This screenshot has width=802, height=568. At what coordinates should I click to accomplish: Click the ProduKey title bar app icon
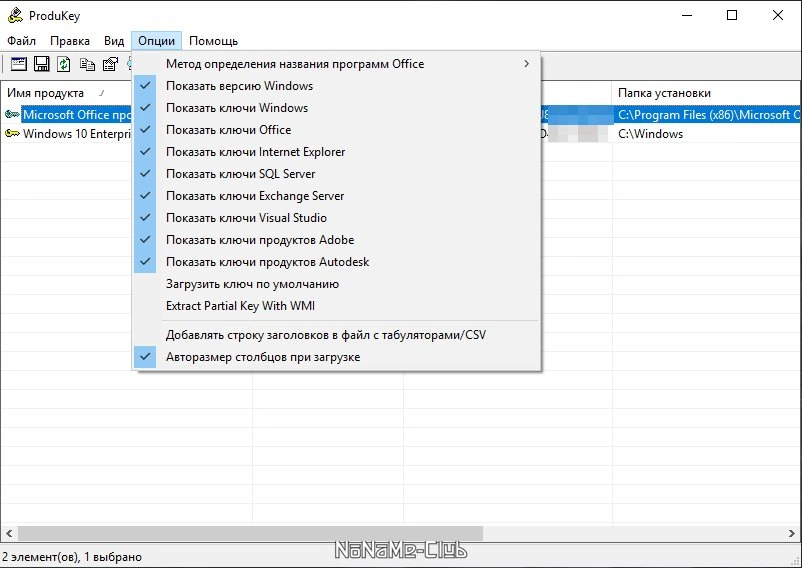click(x=15, y=15)
